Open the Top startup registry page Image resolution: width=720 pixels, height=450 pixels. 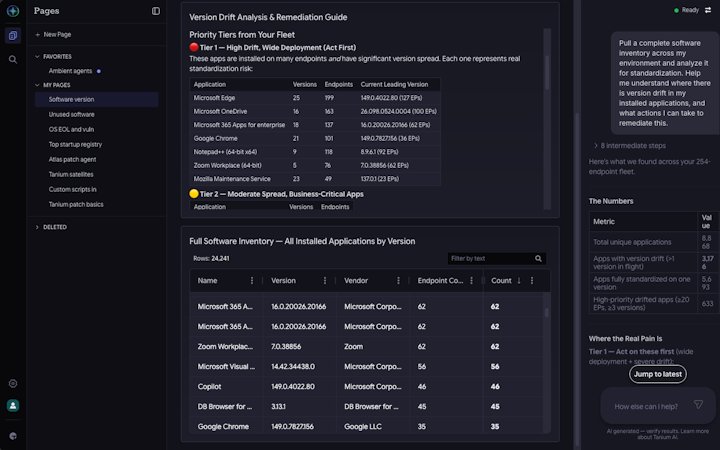coord(75,145)
